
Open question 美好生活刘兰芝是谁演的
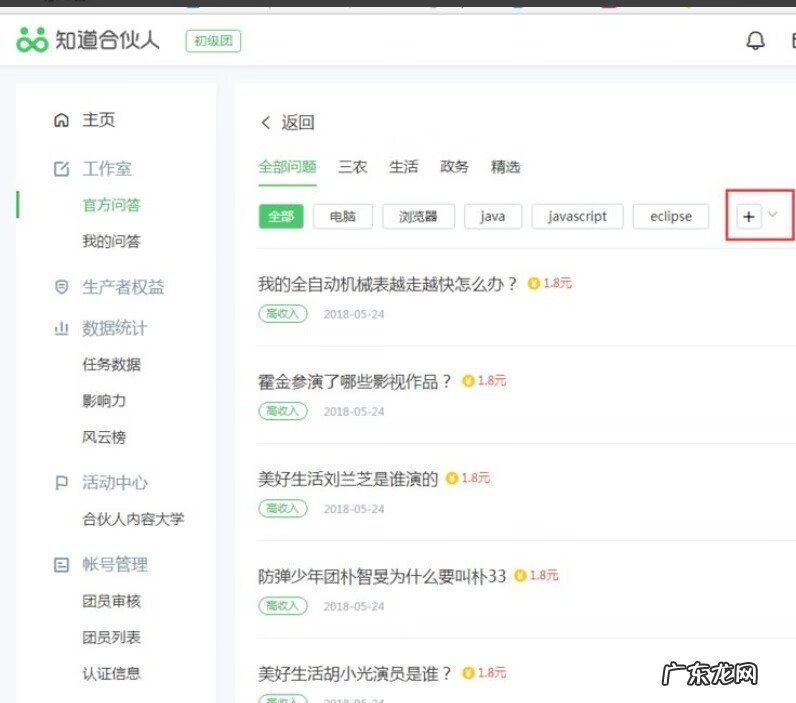click(348, 479)
